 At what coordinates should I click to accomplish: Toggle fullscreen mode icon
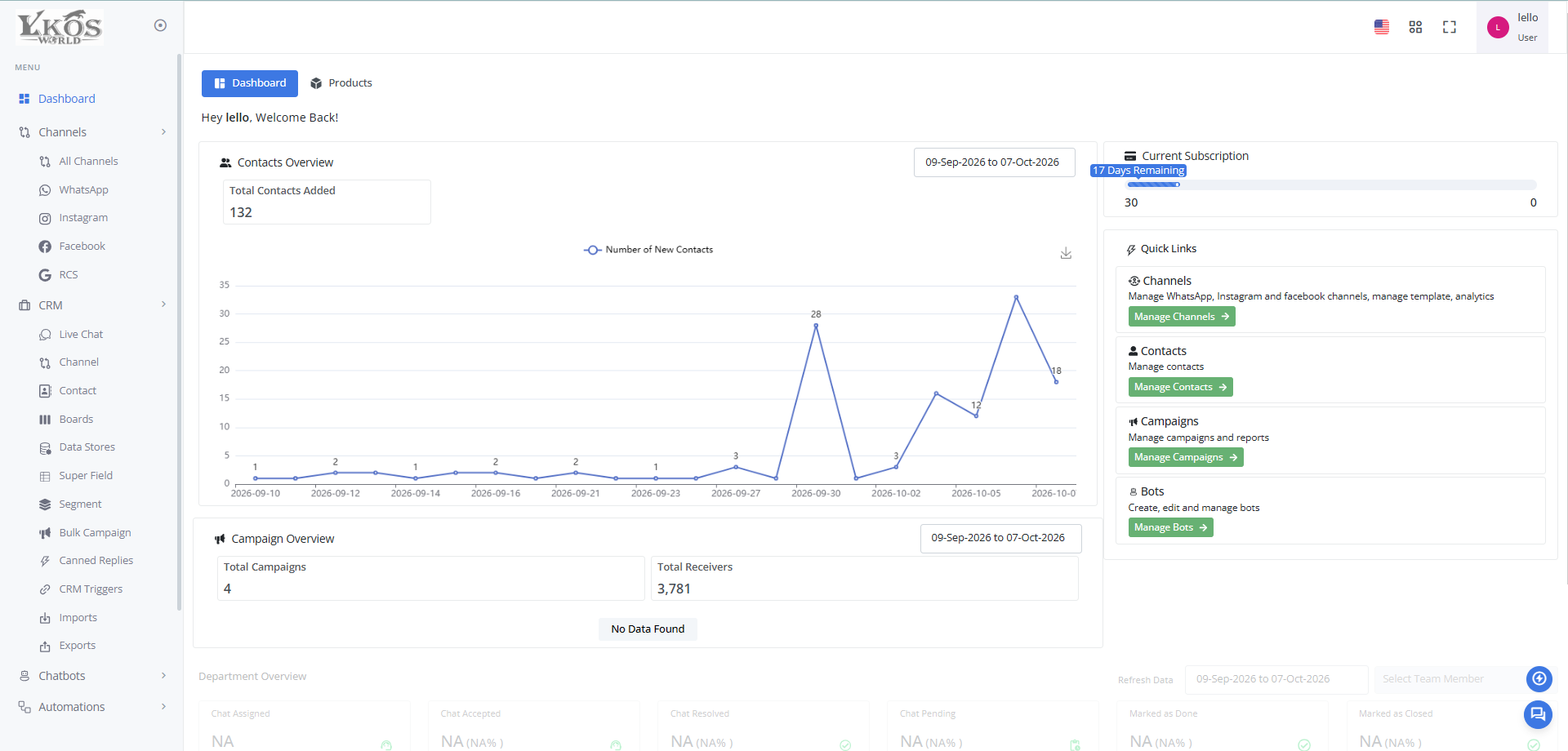point(1450,27)
